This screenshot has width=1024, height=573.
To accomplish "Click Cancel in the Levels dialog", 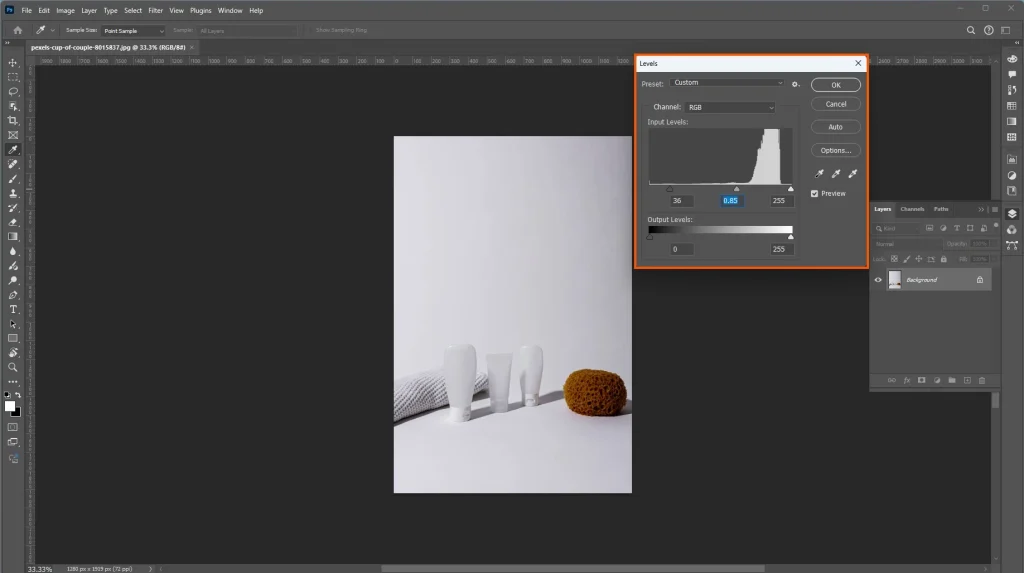I will pos(835,104).
